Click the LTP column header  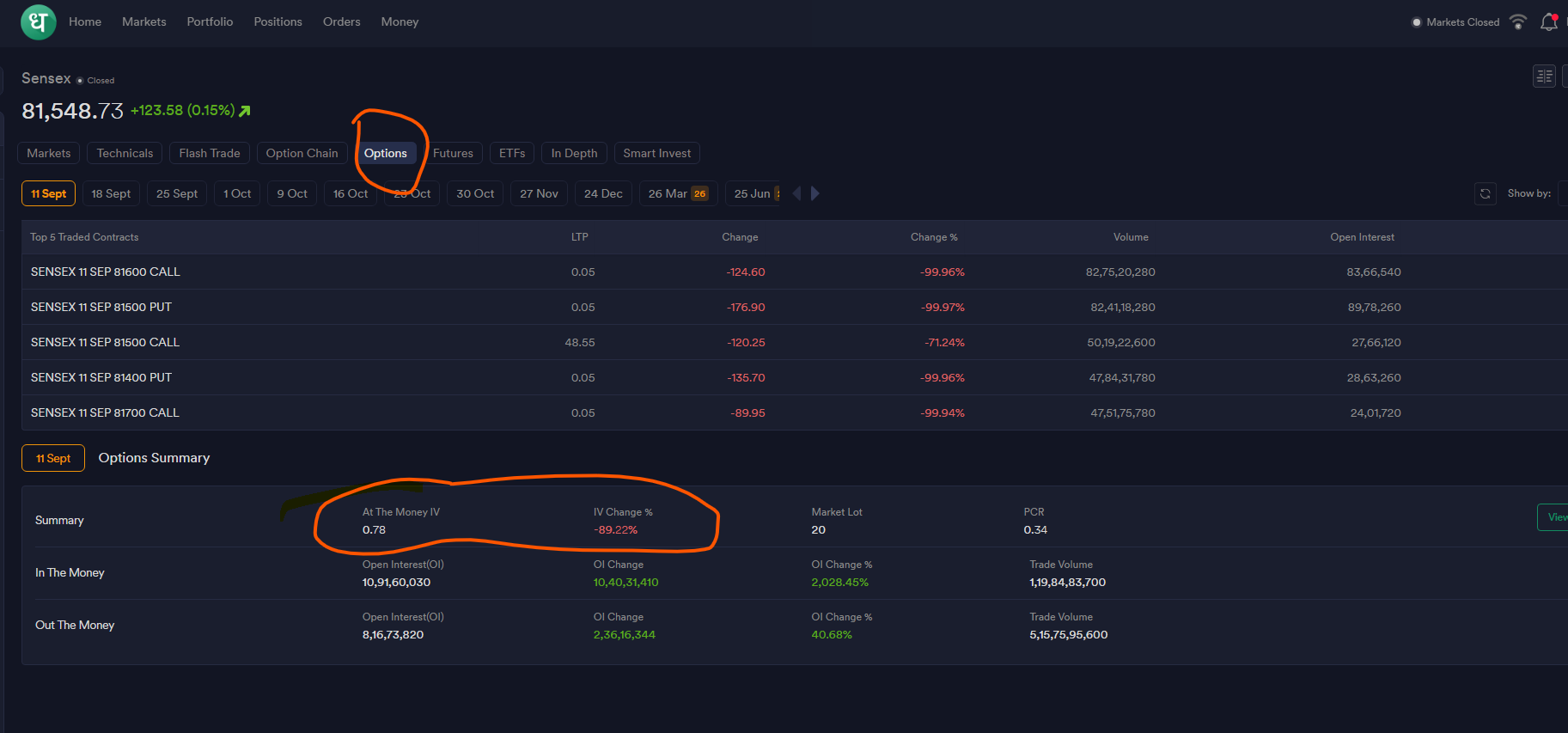click(x=580, y=237)
